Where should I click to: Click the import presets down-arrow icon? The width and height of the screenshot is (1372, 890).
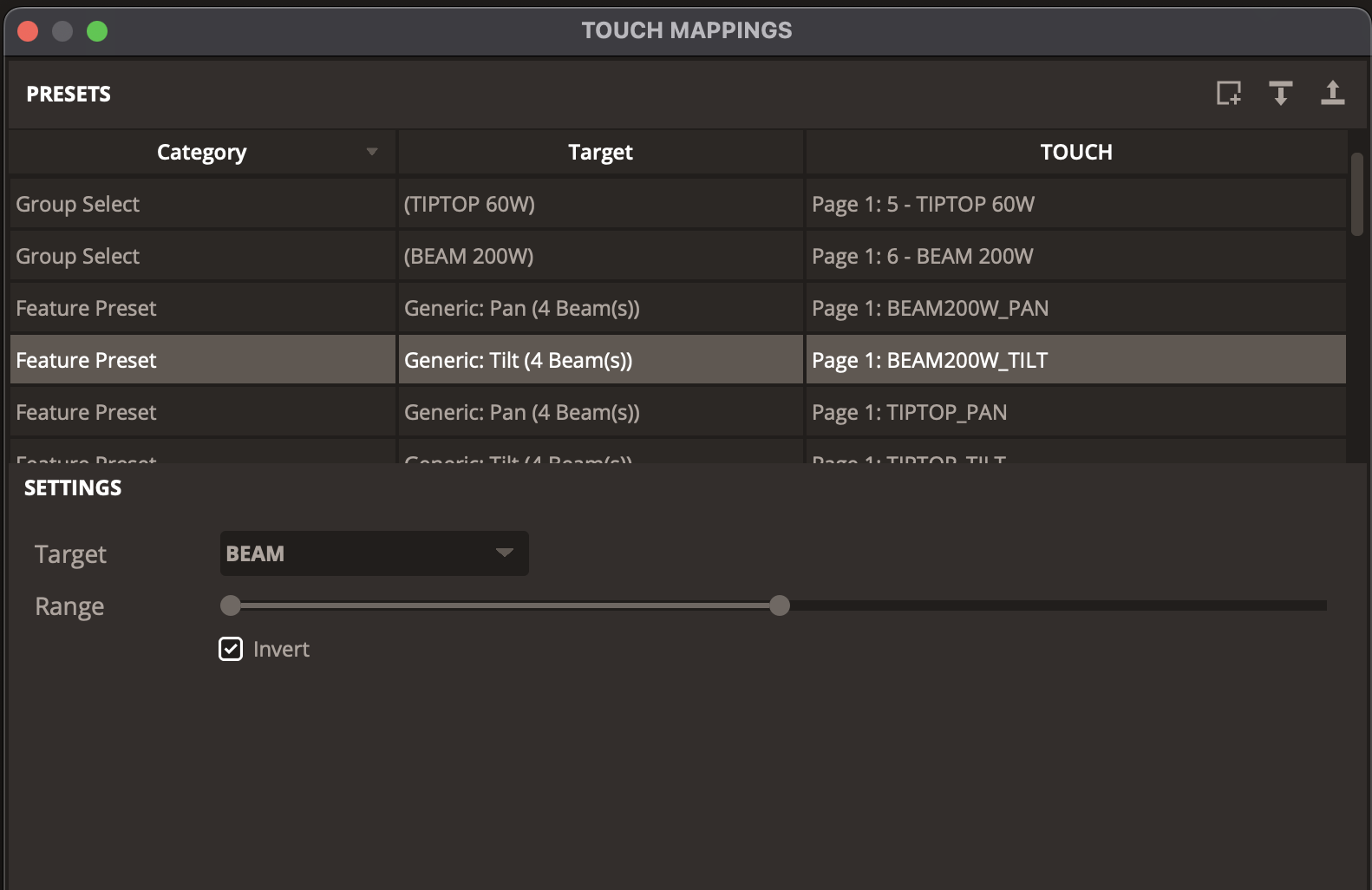[1281, 93]
